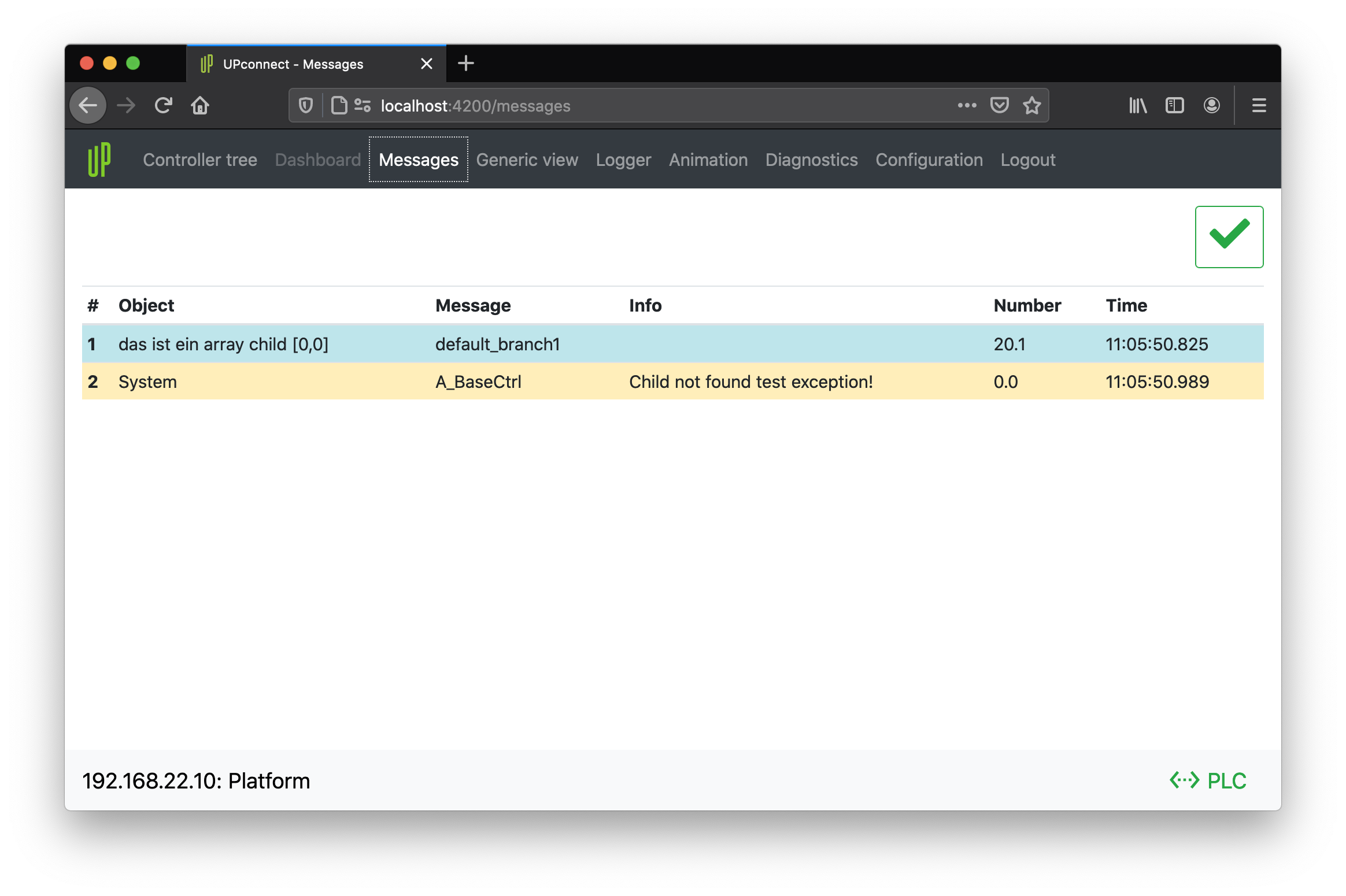Click the Logout link

[x=1027, y=160]
